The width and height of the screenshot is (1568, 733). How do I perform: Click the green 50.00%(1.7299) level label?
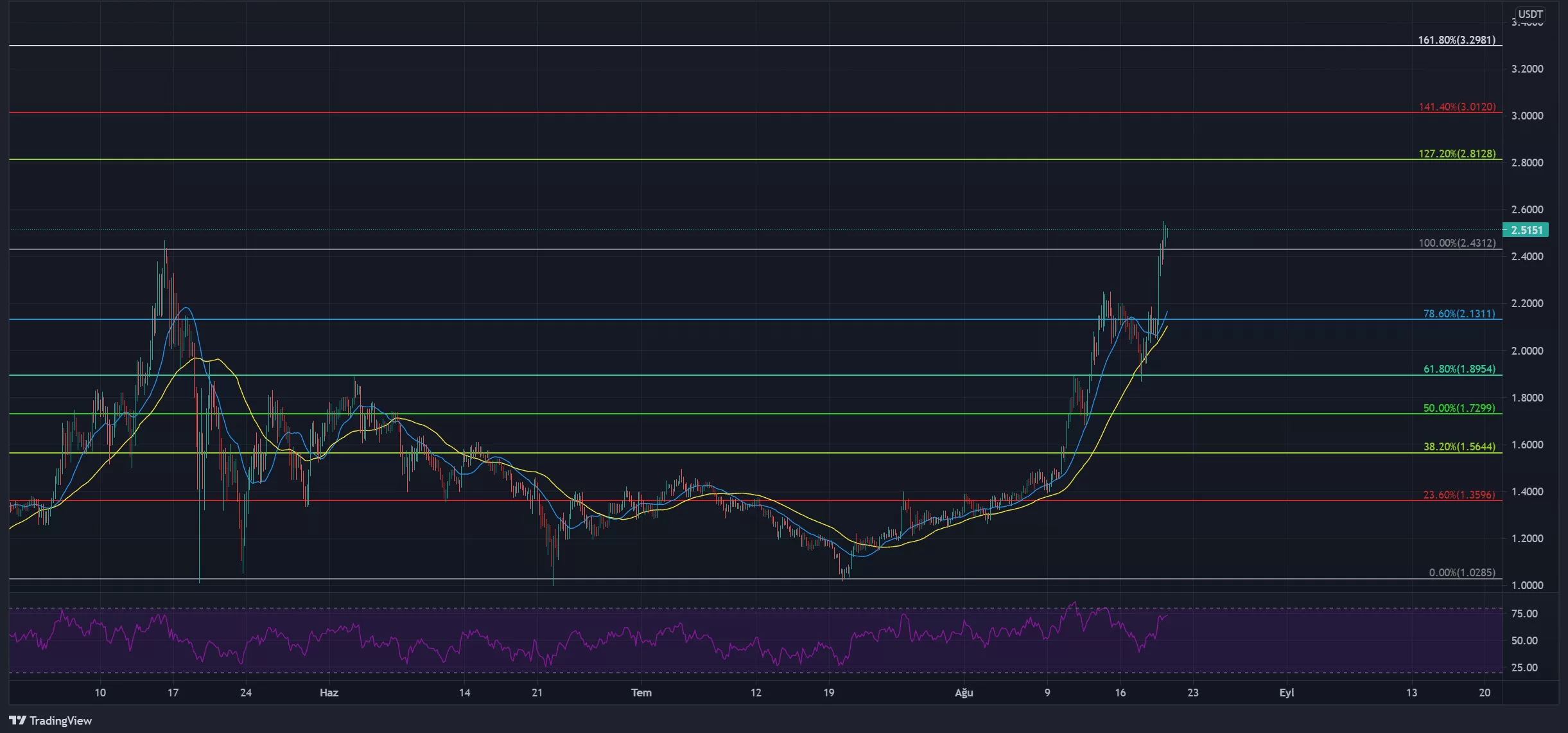(x=1459, y=408)
